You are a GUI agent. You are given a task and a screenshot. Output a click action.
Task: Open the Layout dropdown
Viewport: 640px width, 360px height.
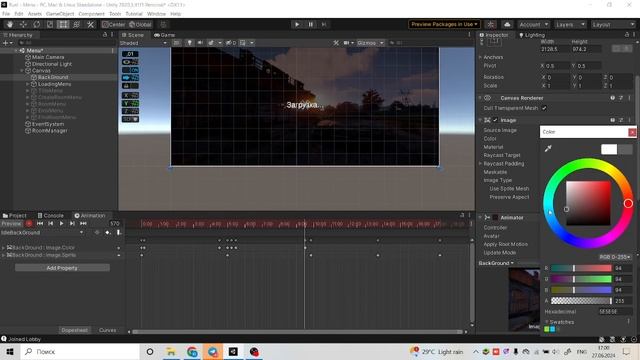click(613, 24)
